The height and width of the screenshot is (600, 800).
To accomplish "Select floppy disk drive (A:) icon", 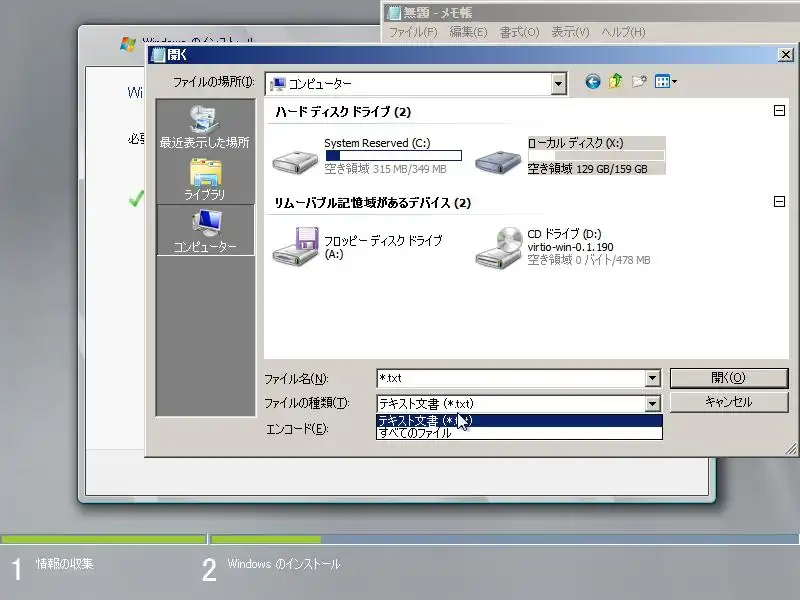I will click(296, 246).
